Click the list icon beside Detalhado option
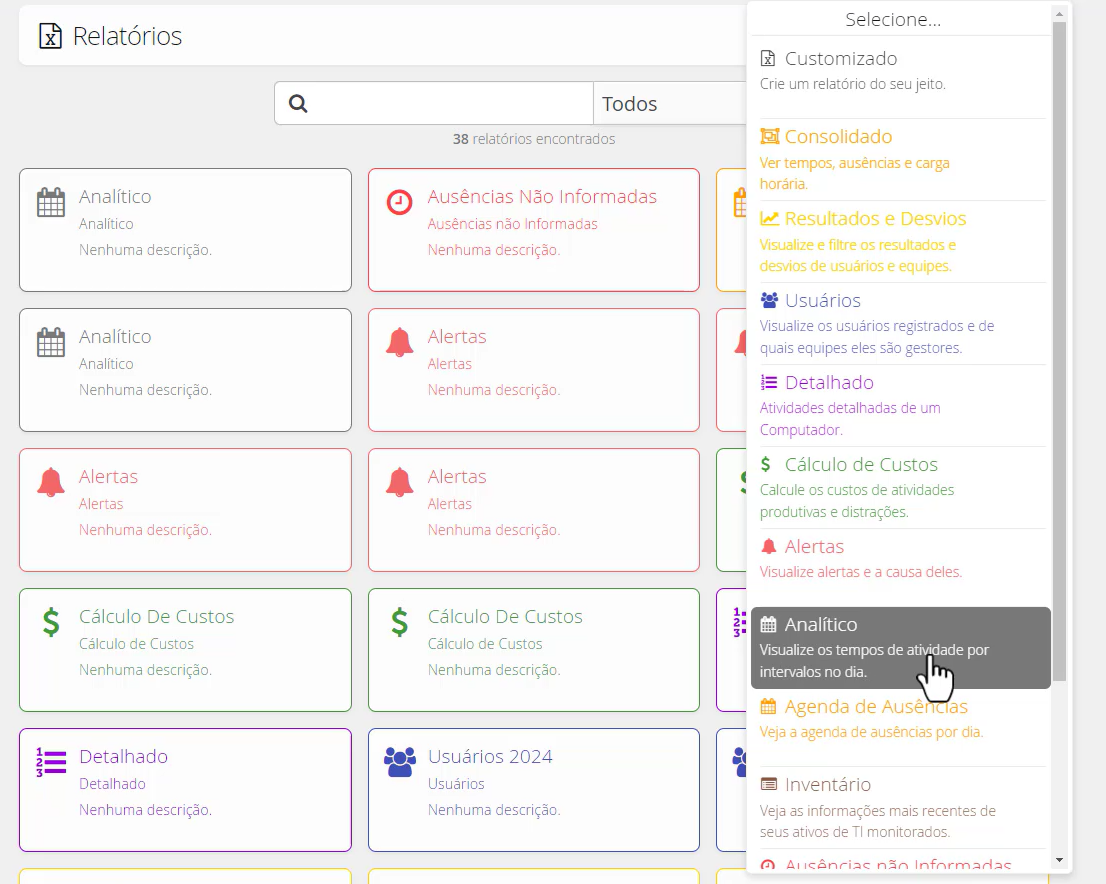Viewport: 1106px width, 884px height. [769, 382]
